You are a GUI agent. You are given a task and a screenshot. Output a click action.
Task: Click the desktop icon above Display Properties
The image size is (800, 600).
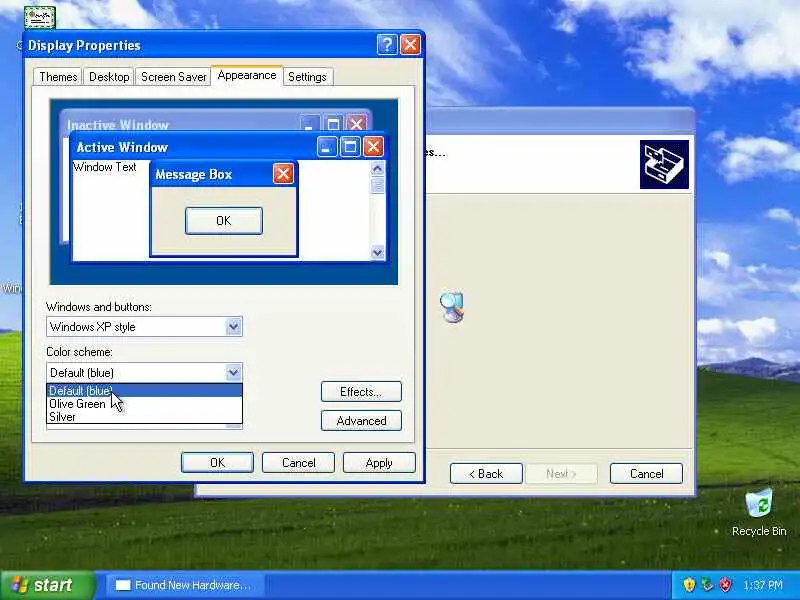[x=40, y=17]
